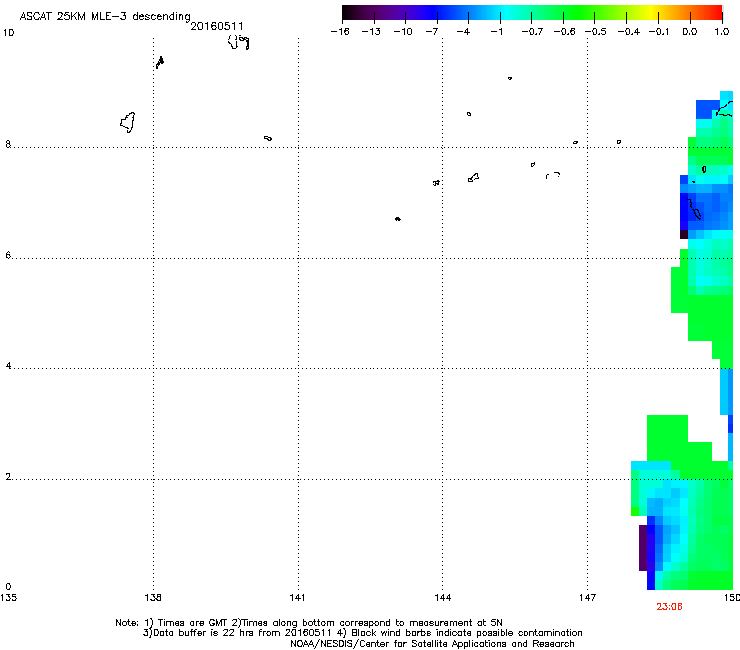
Task: Click the colorbar label 1.0
Action: coord(722,32)
